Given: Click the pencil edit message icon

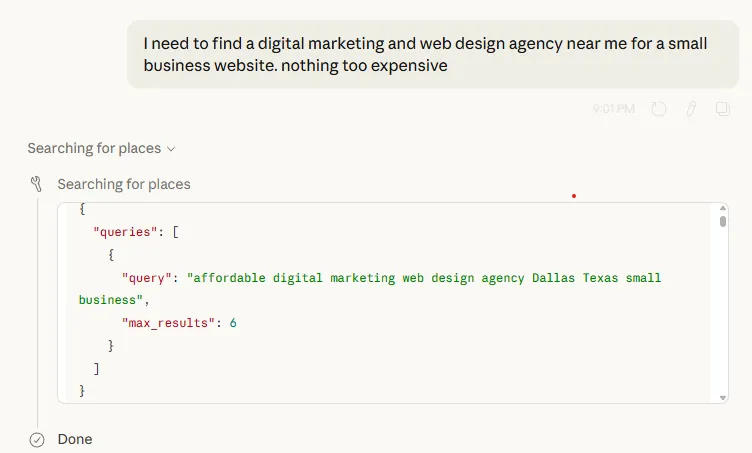Looking at the screenshot, I should click(x=690, y=109).
